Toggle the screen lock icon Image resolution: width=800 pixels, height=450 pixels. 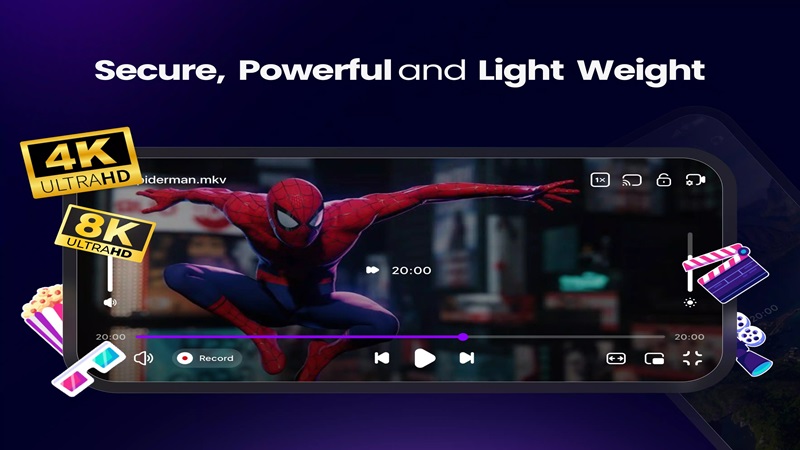pyautogui.click(x=662, y=180)
